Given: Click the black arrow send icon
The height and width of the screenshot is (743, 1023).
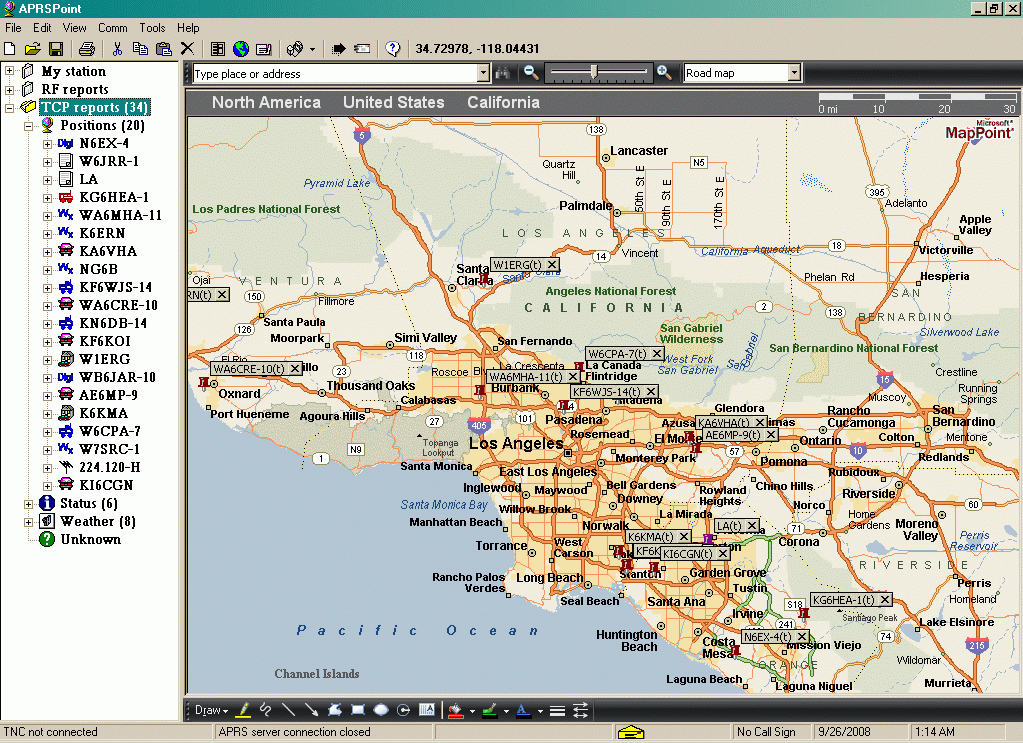Looking at the screenshot, I should point(339,48).
